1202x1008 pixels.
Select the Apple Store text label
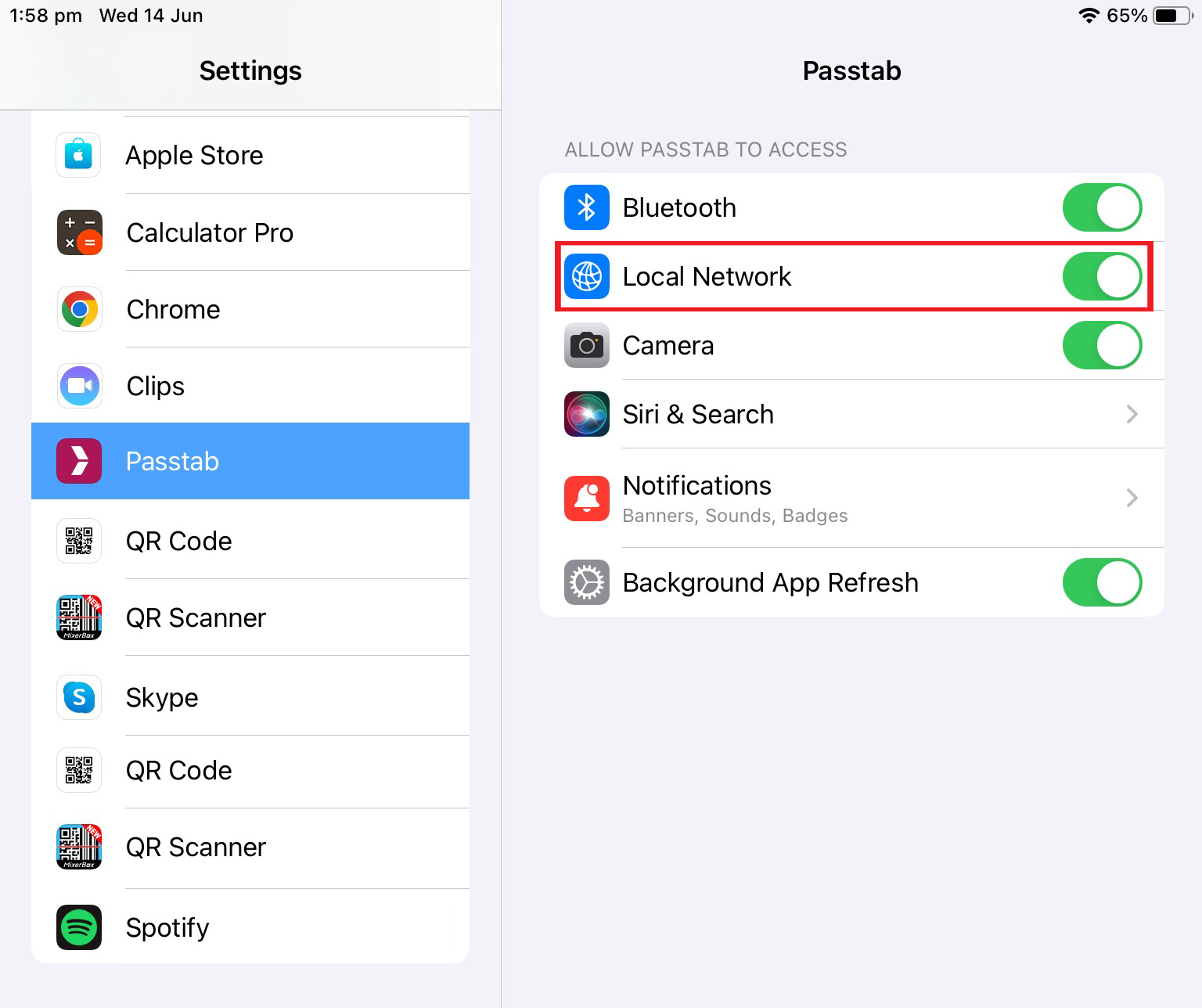194,156
